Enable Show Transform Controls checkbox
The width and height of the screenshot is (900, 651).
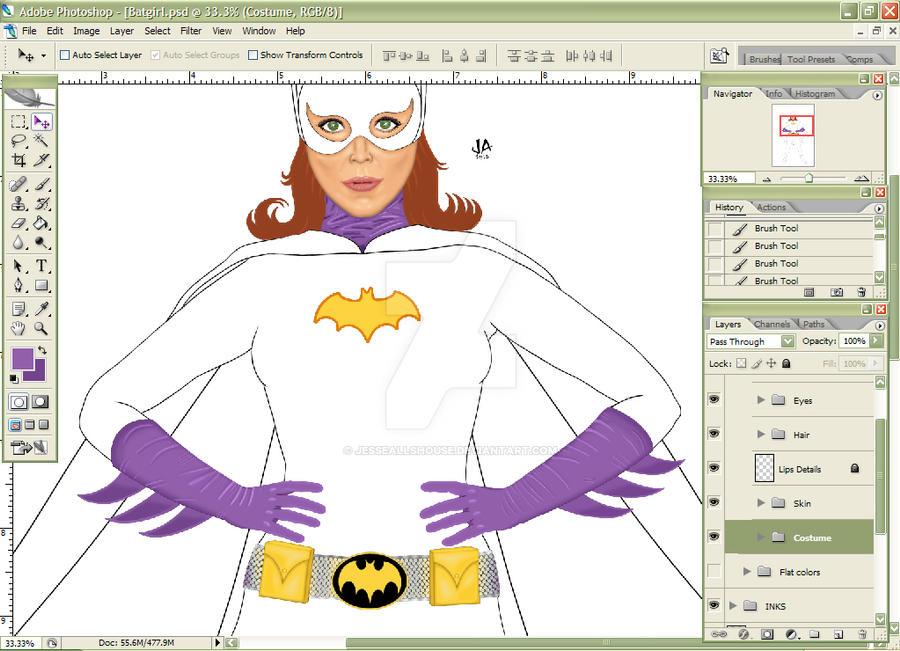pyautogui.click(x=253, y=55)
